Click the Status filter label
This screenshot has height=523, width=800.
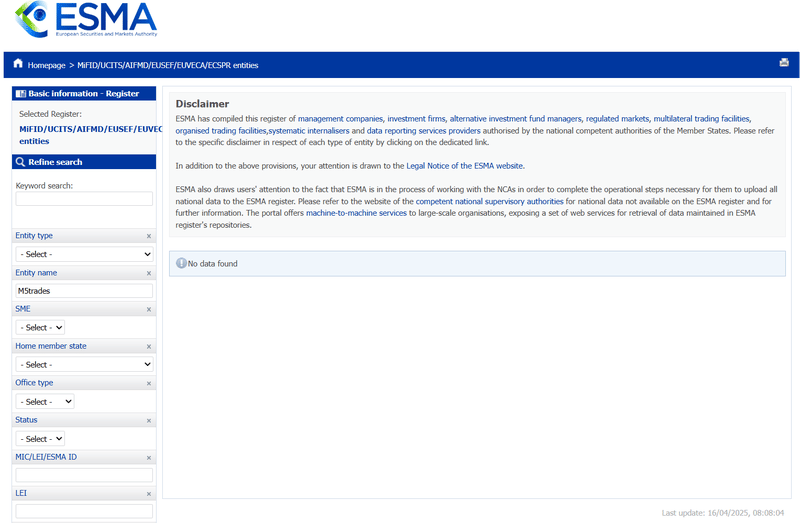[x=26, y=420]
